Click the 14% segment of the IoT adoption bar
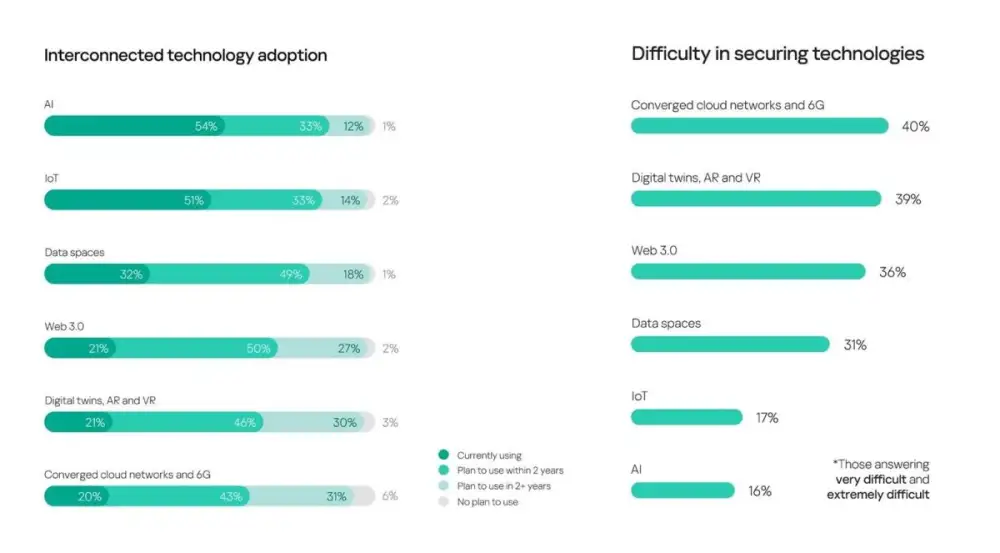 pyautogui.click(x=348, y=200)
